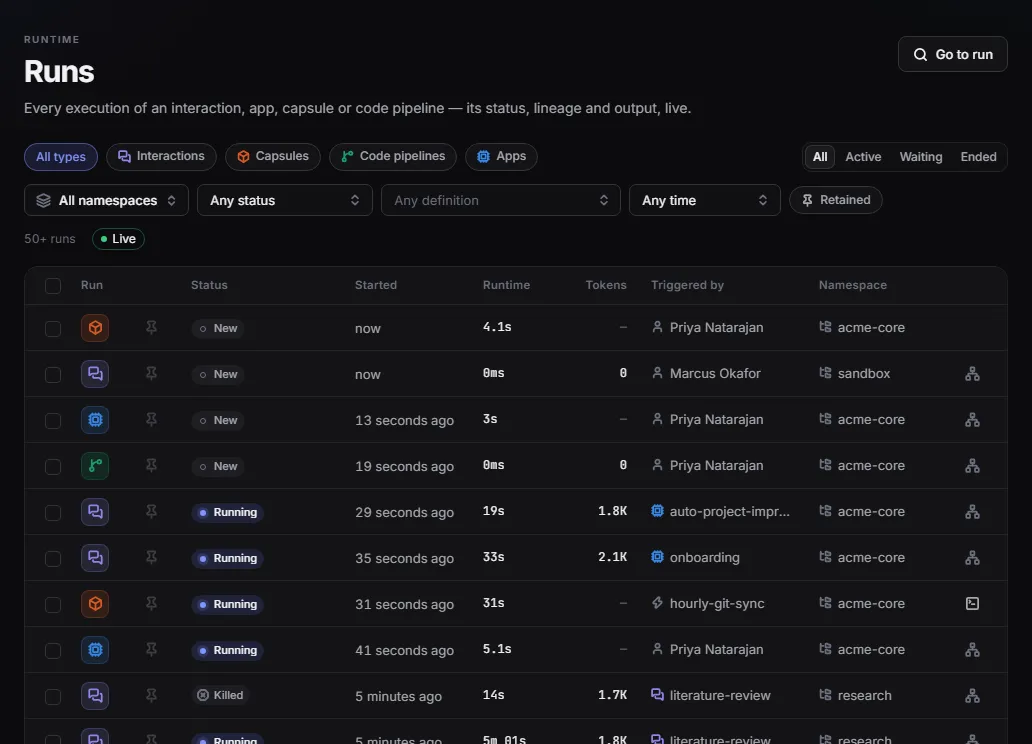
Task: Click the Running badge in onboarding row
Action: 228,558
